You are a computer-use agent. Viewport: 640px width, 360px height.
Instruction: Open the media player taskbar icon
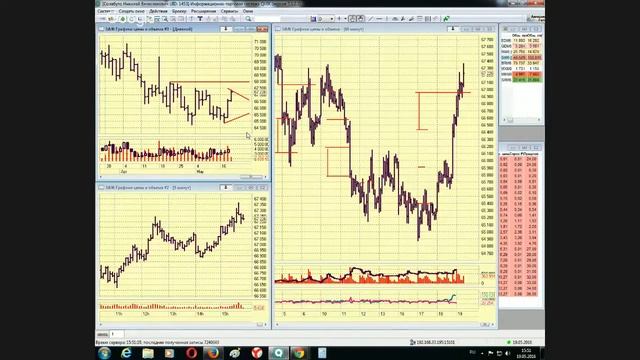click(x=169, y=353)
